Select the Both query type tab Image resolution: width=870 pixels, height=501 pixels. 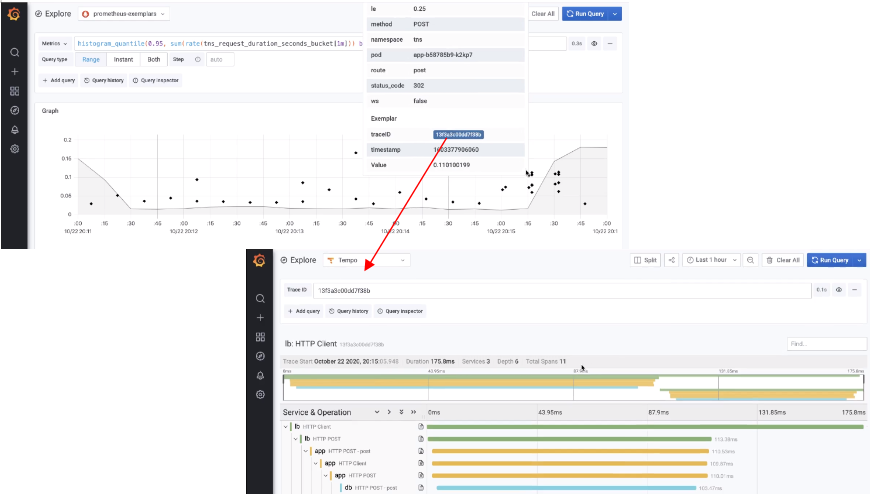pos(154,59)
